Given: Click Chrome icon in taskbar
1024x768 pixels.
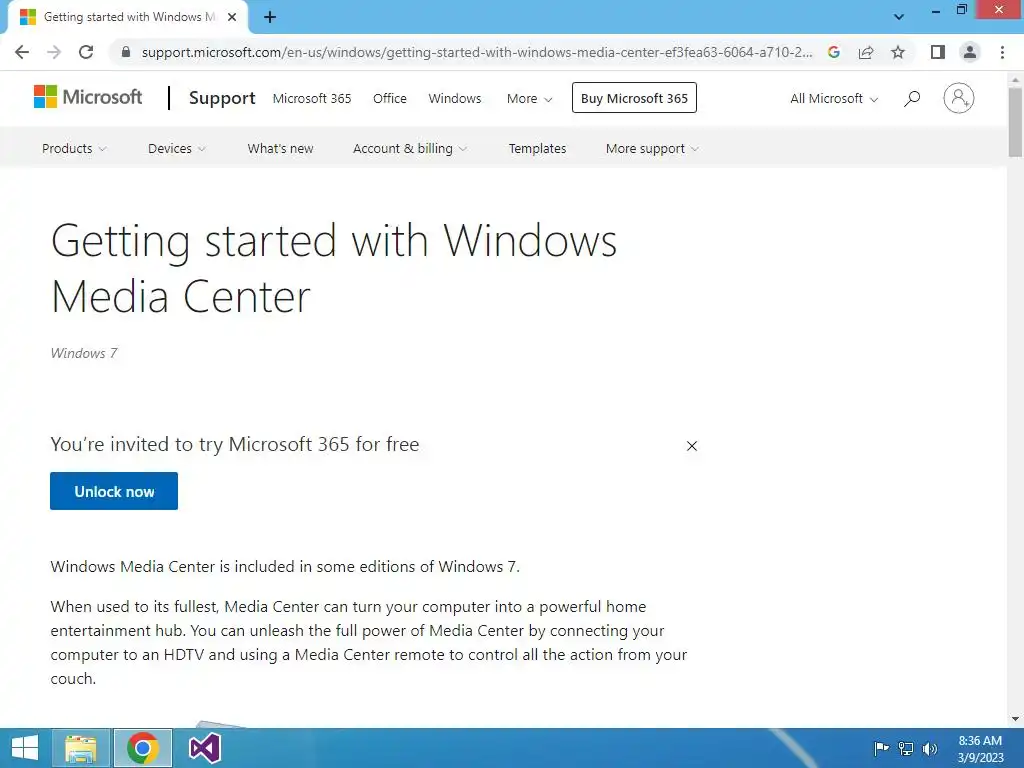Looking at the screenshot, I should (143, 748).
